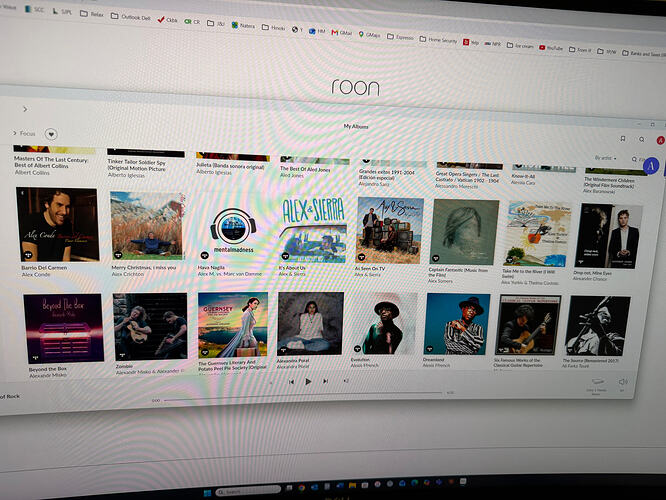Start playback with the play button
This screenshot has width=666, height=500.
point(308,381)
